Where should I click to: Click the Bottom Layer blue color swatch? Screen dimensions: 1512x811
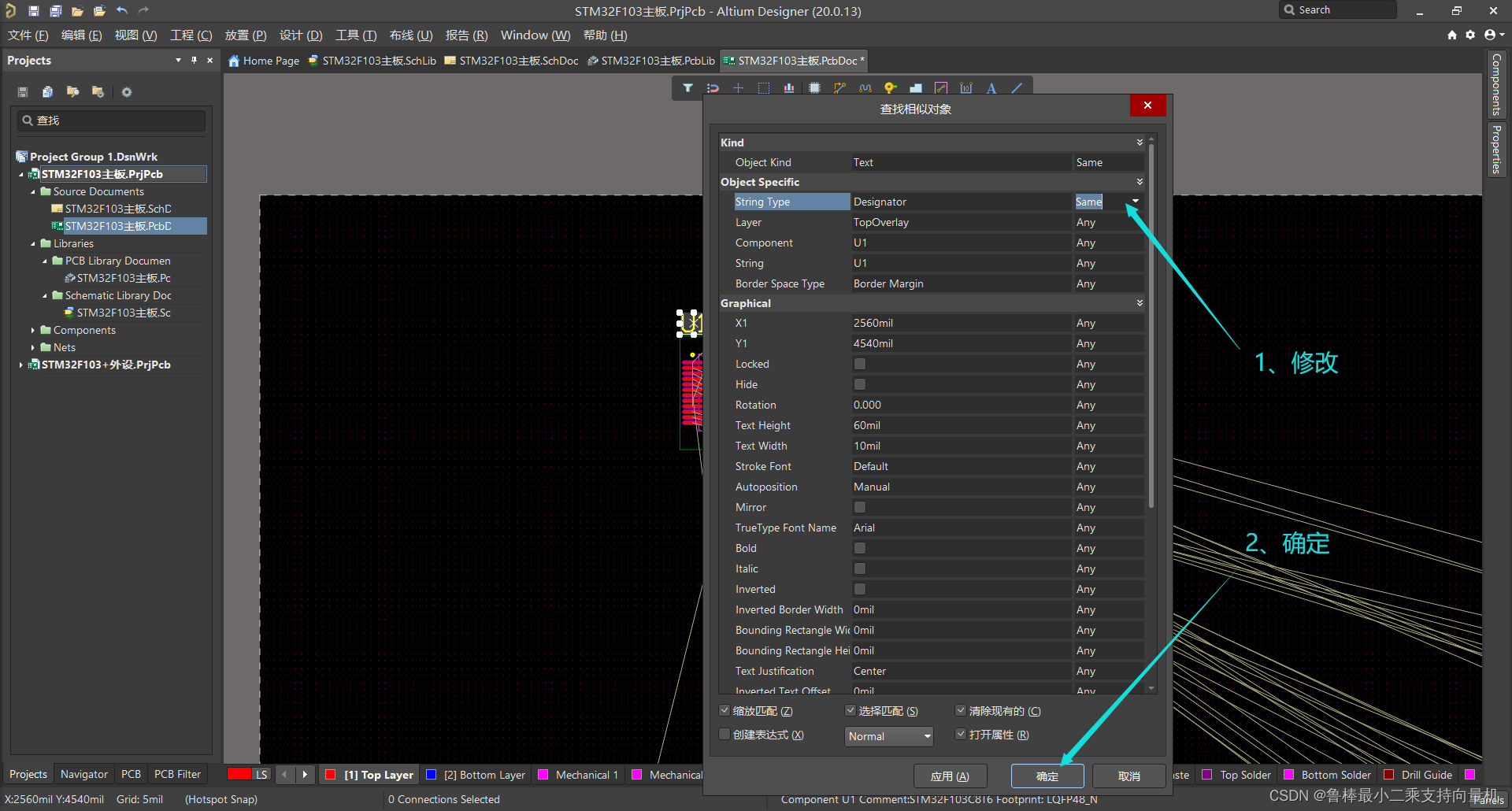431,775
